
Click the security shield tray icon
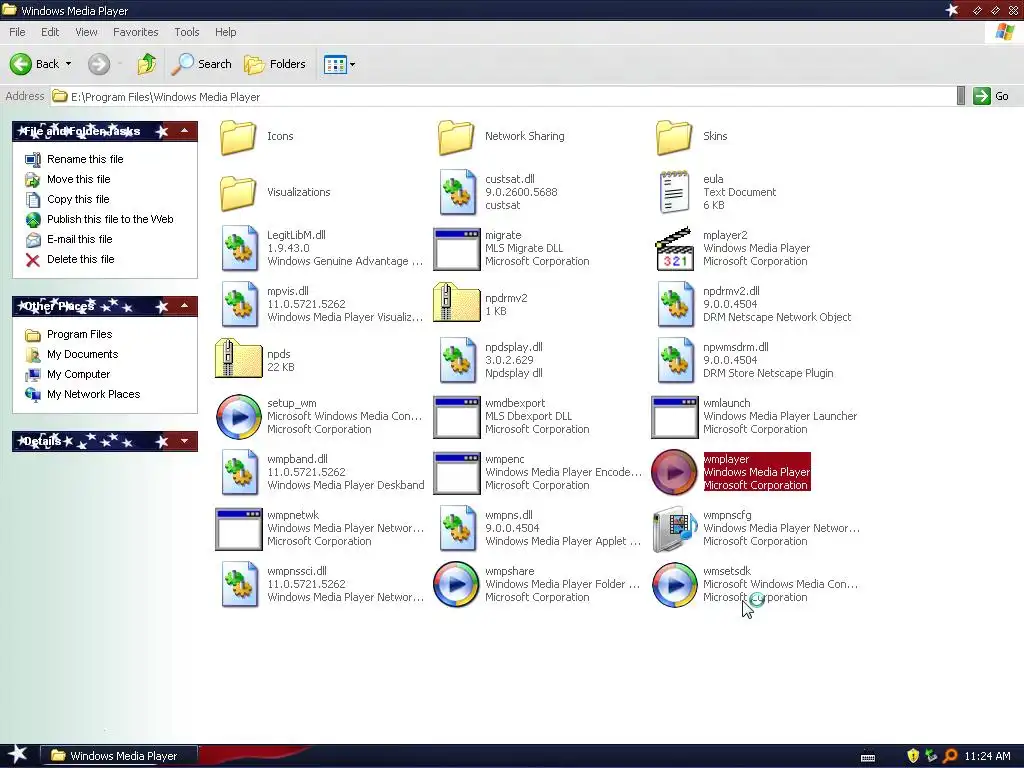click(x=912, y=756)
